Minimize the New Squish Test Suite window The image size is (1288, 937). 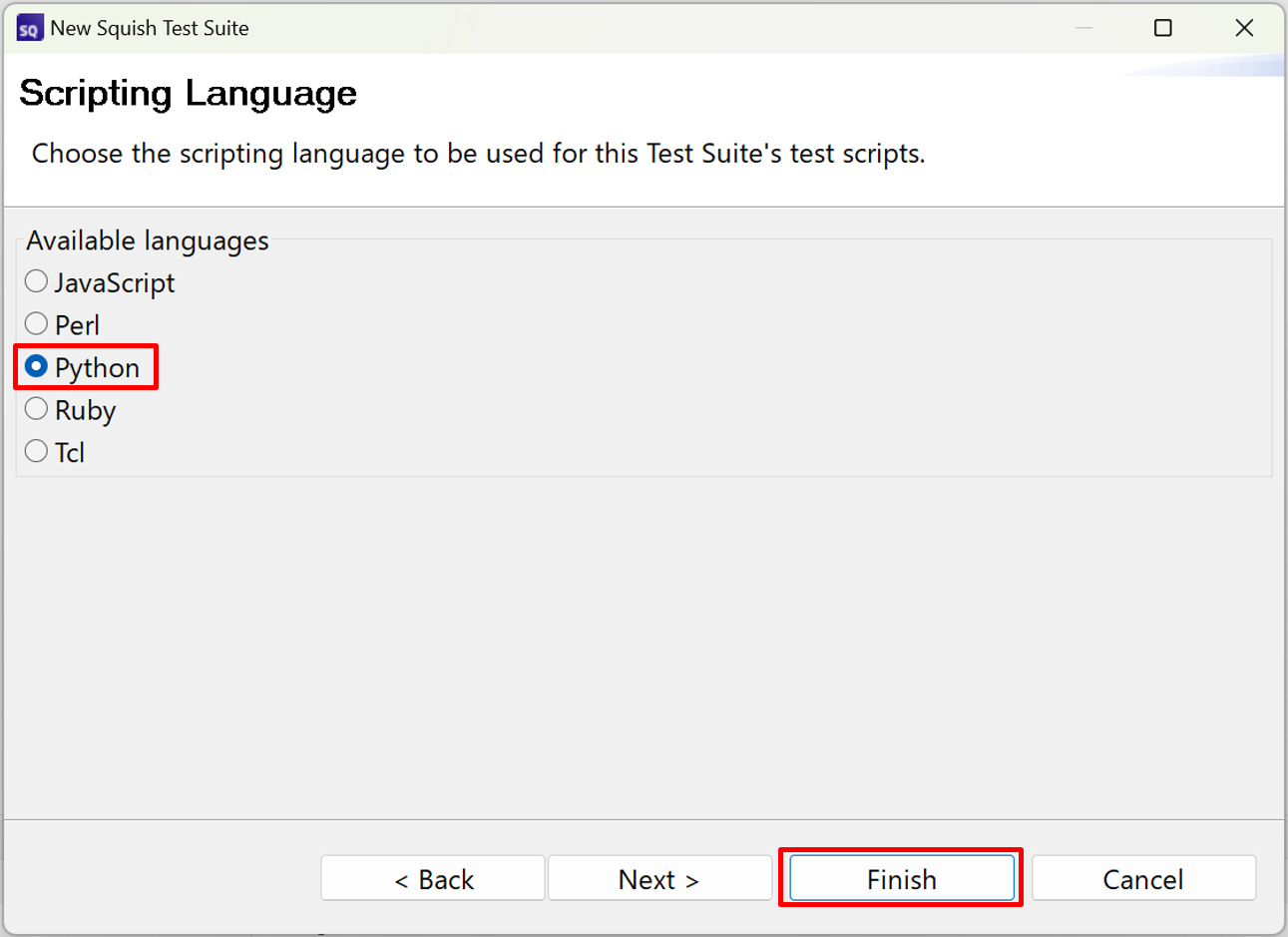[x=1083, y=28]
